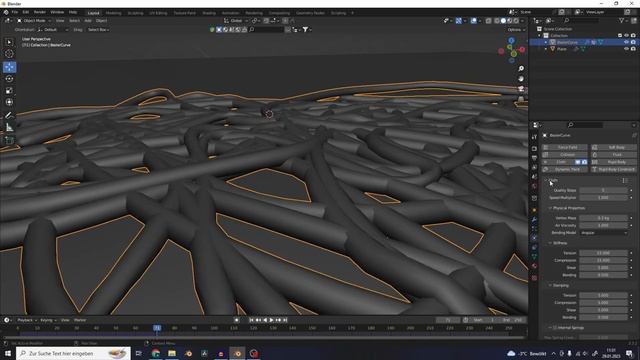Open the Edit menu
This screenshot has width=640, height=360.
coord(26,12)
